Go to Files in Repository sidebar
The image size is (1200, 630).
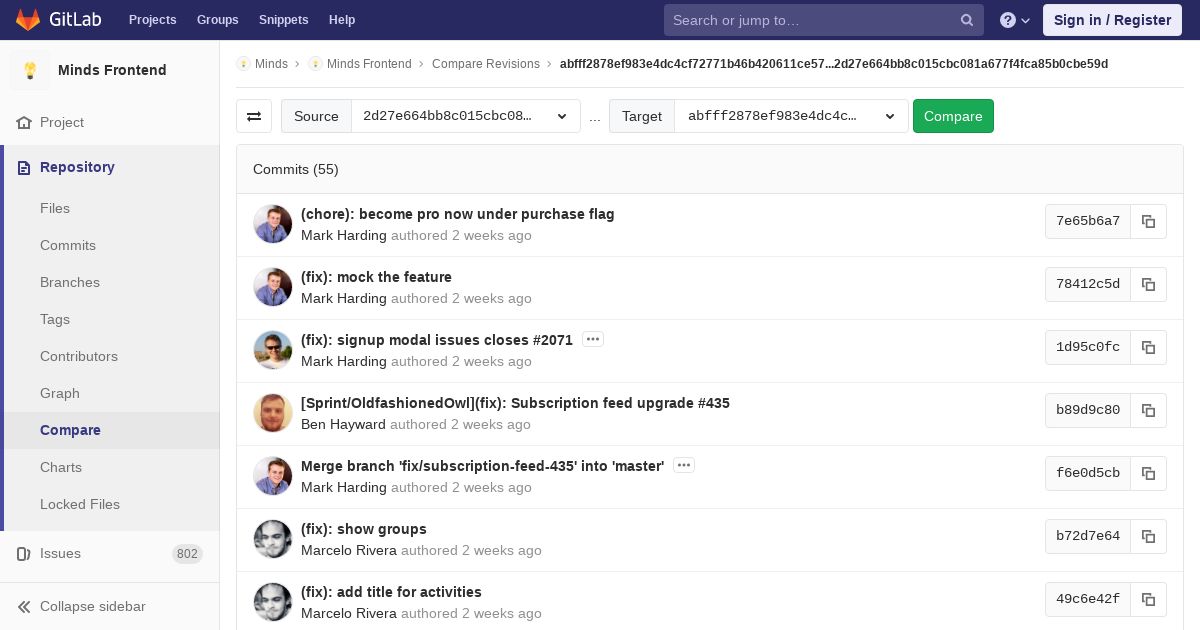pyautogui.click(x=55, y=208)
